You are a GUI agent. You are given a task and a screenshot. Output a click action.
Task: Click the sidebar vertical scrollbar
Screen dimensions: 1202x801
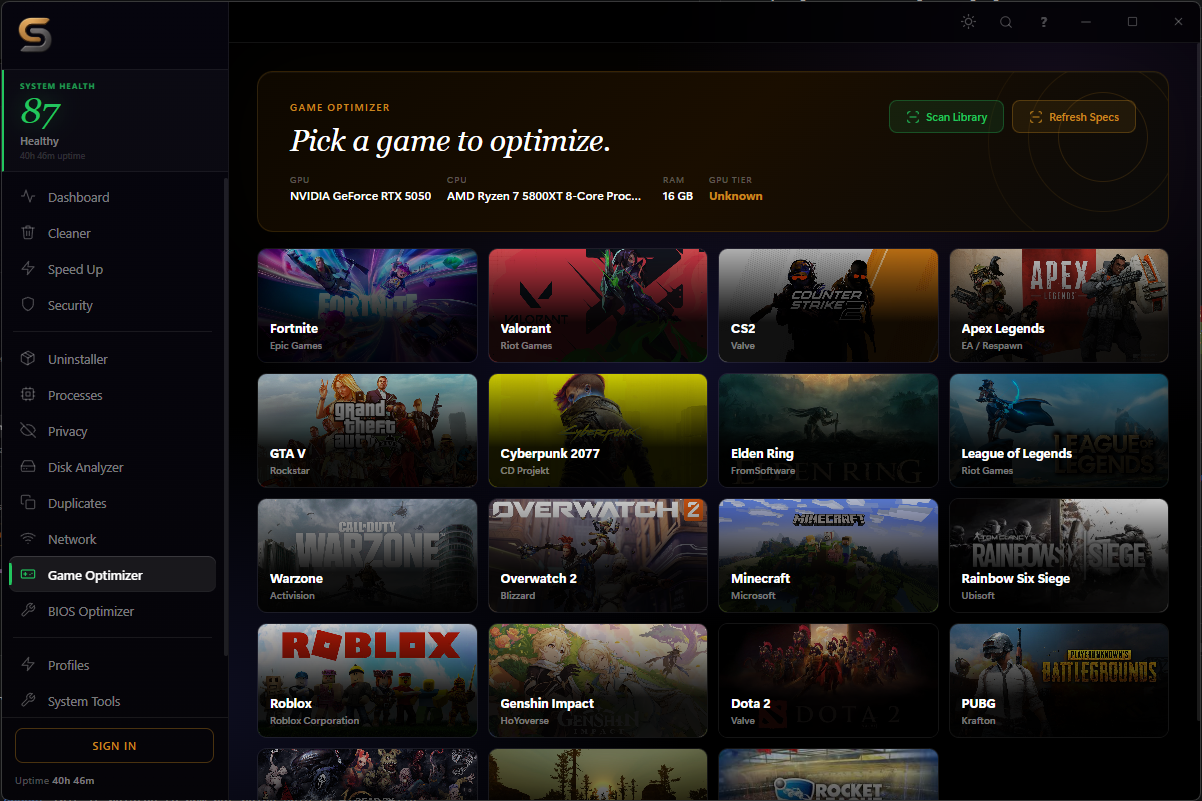225,417
